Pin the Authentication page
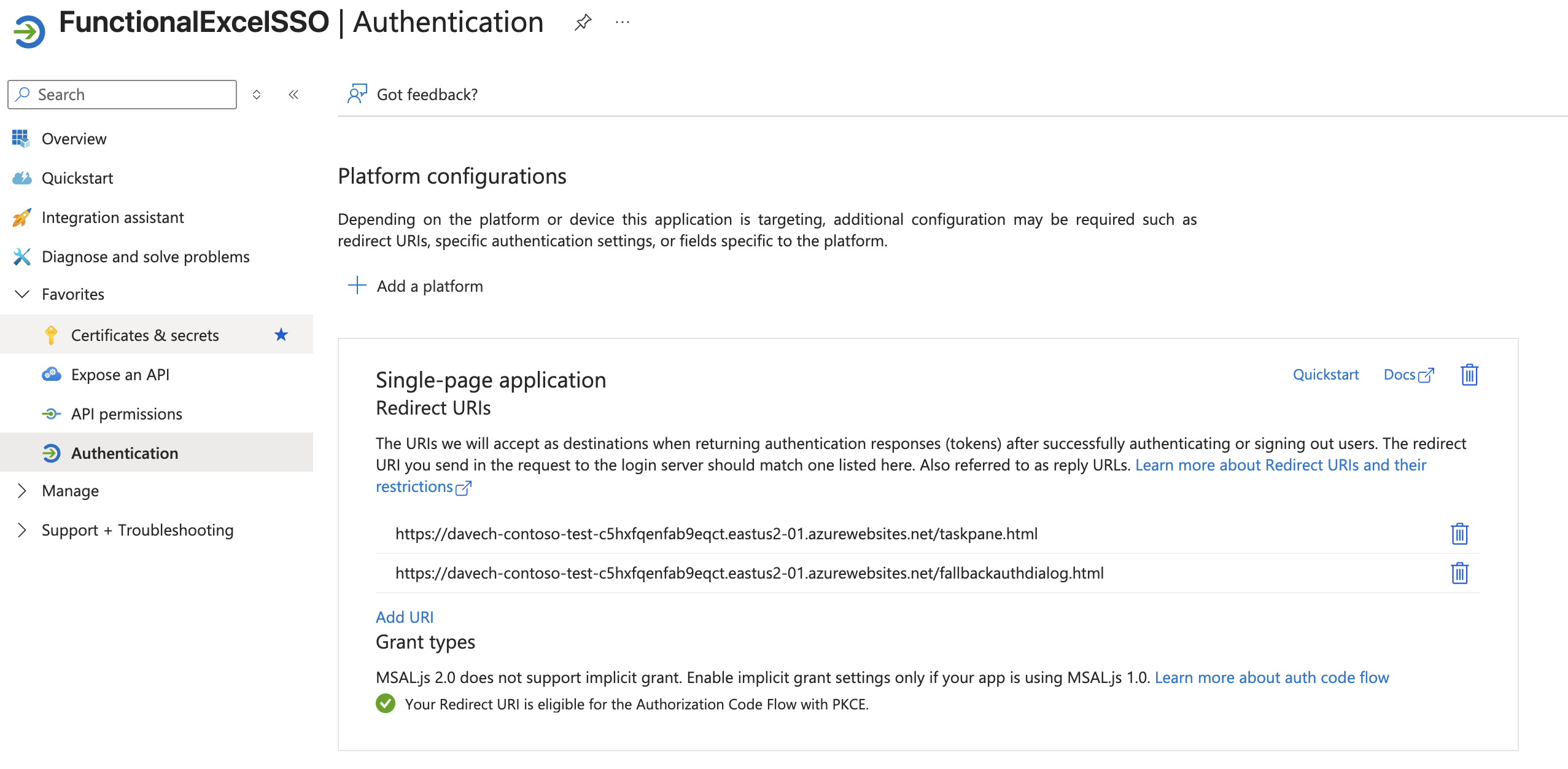 point(583,23)
